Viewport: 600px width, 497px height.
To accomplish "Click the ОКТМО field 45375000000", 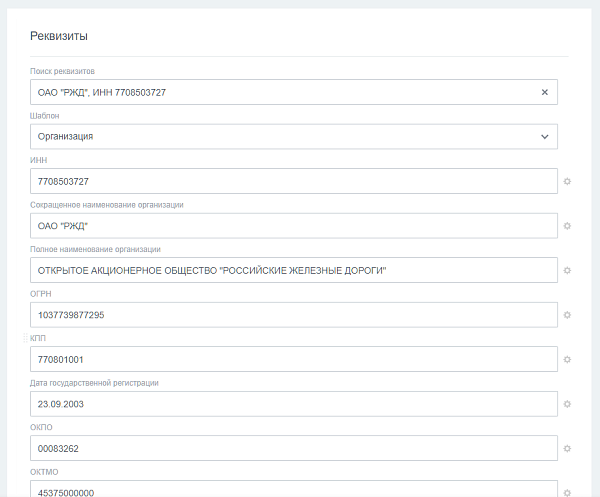I will [294, 489].
